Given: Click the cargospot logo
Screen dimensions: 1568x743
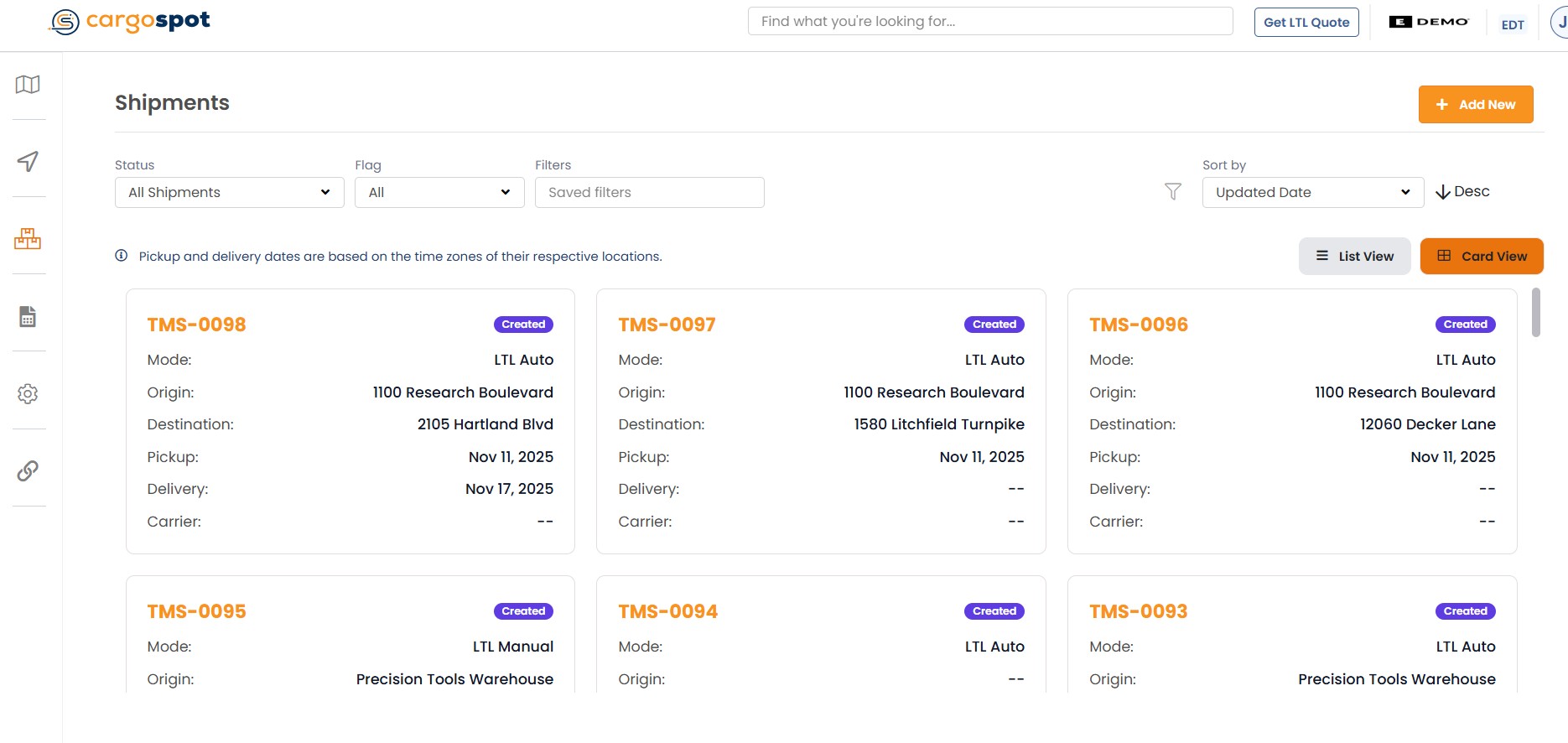Looking at the screenshot, I should coord(130,21).
